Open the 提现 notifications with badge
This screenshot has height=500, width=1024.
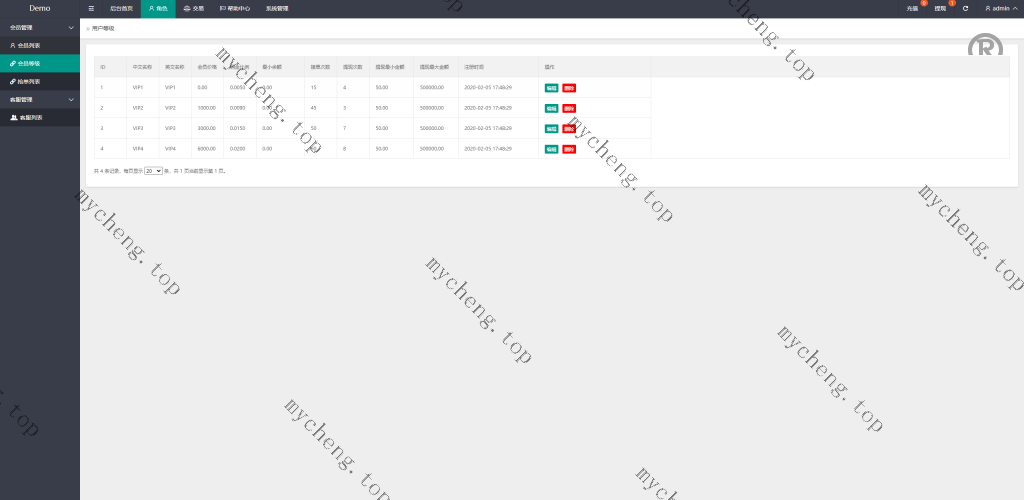pyautogui.click(x=940, y=8)
